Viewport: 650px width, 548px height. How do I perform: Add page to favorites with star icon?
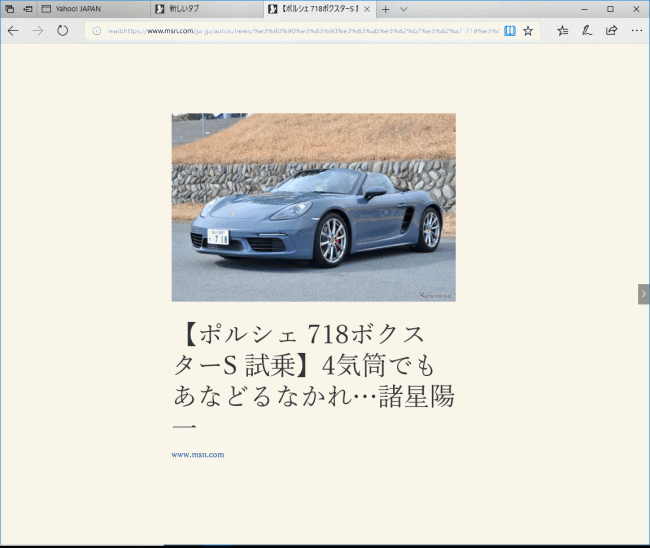coord(528,31)
